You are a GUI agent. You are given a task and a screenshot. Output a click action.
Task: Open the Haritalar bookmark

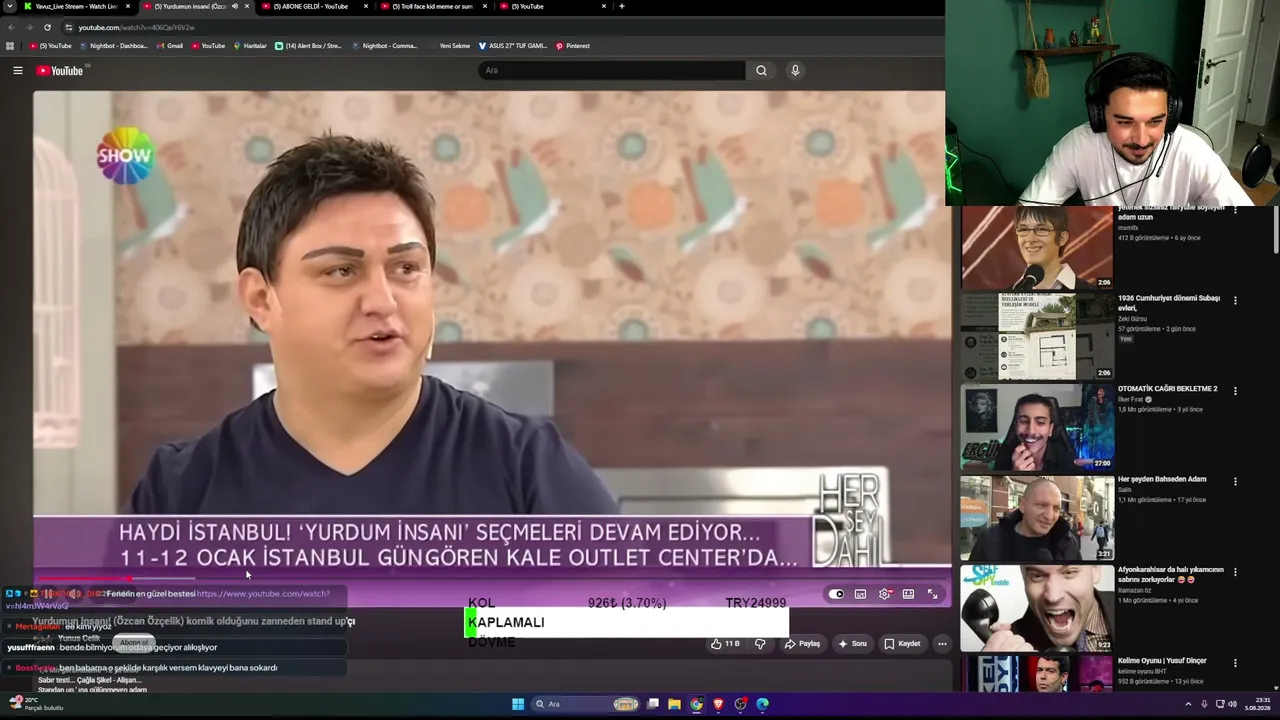pos(250,46)
